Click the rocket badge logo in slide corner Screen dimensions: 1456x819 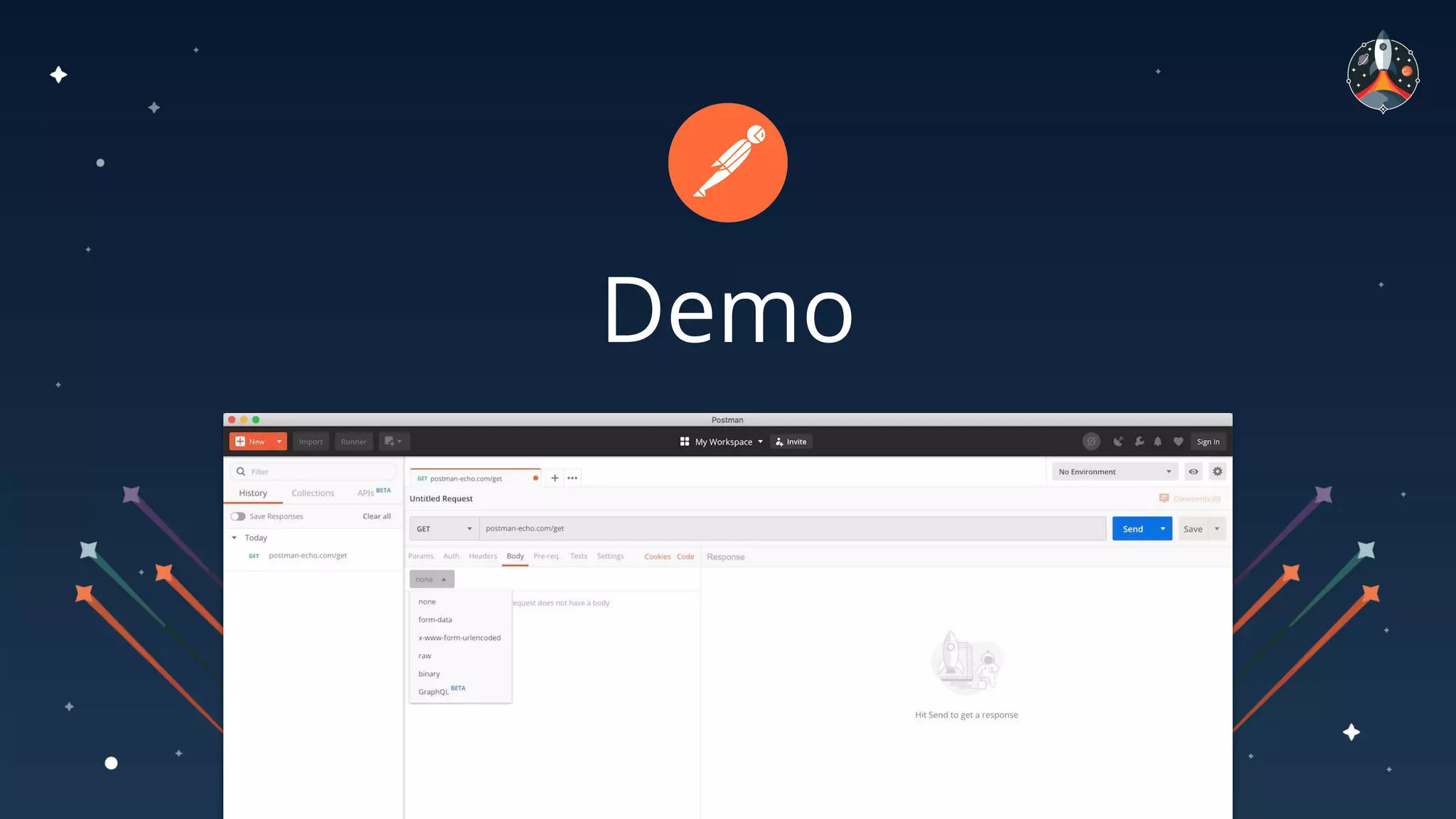1383,73
